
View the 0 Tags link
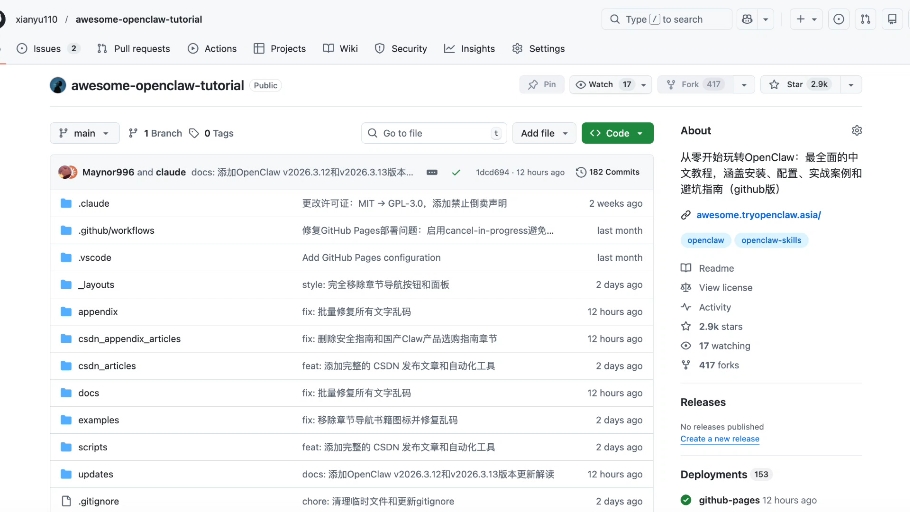[211, 133]
